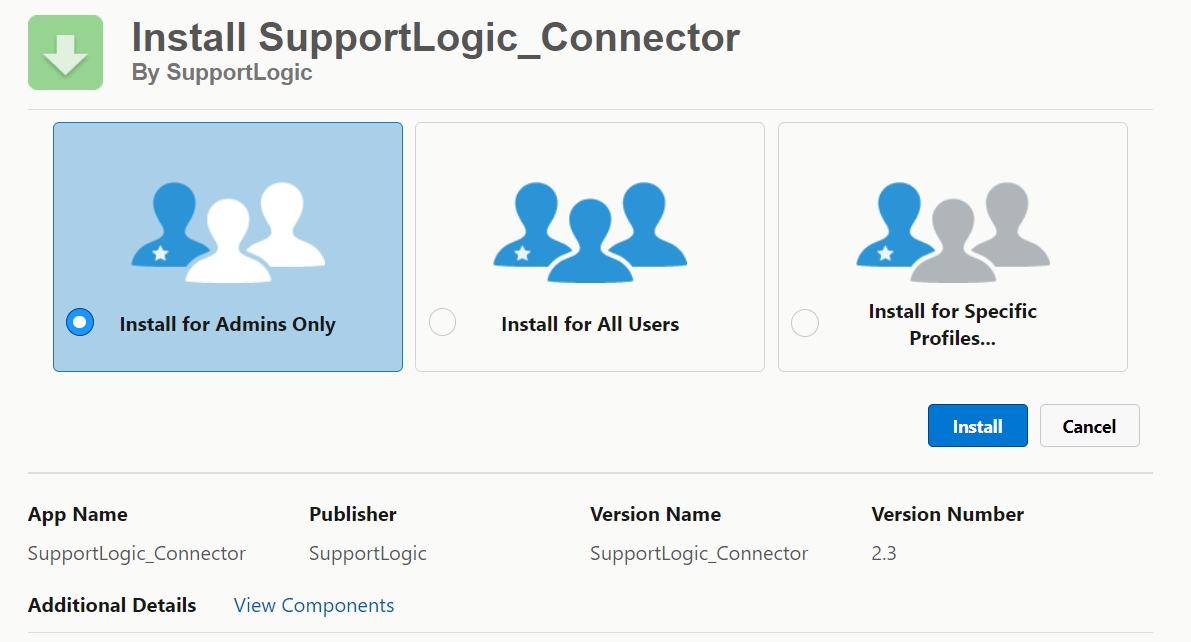Click the Version Number column header
The height and width of the screenshot is (642, 1191).
(947, 514)
